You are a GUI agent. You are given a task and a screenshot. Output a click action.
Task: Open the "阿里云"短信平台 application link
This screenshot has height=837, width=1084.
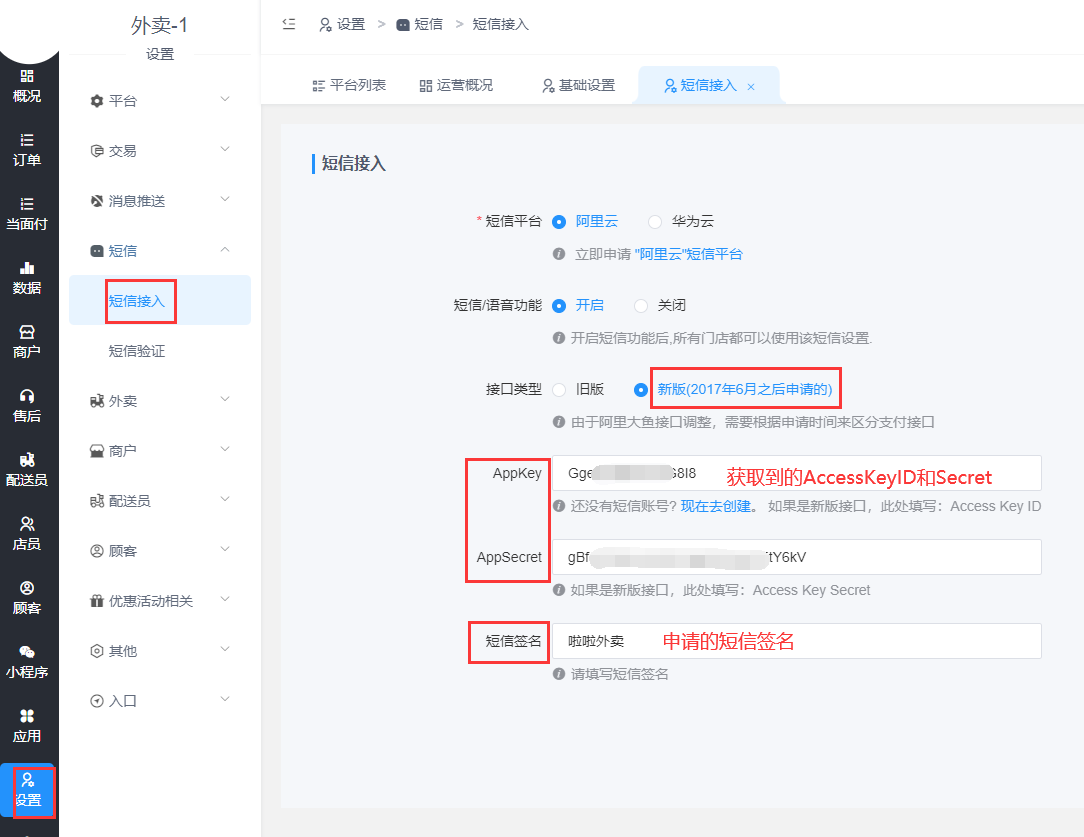coord(688,254)
